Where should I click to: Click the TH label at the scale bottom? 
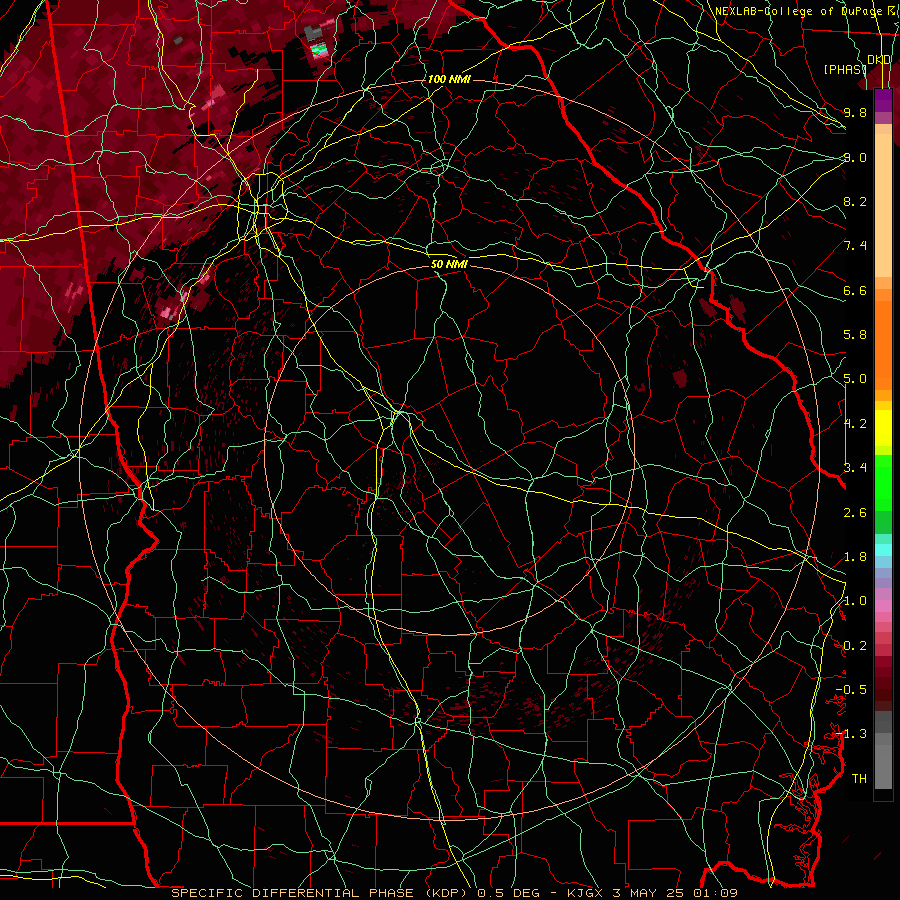859,779
